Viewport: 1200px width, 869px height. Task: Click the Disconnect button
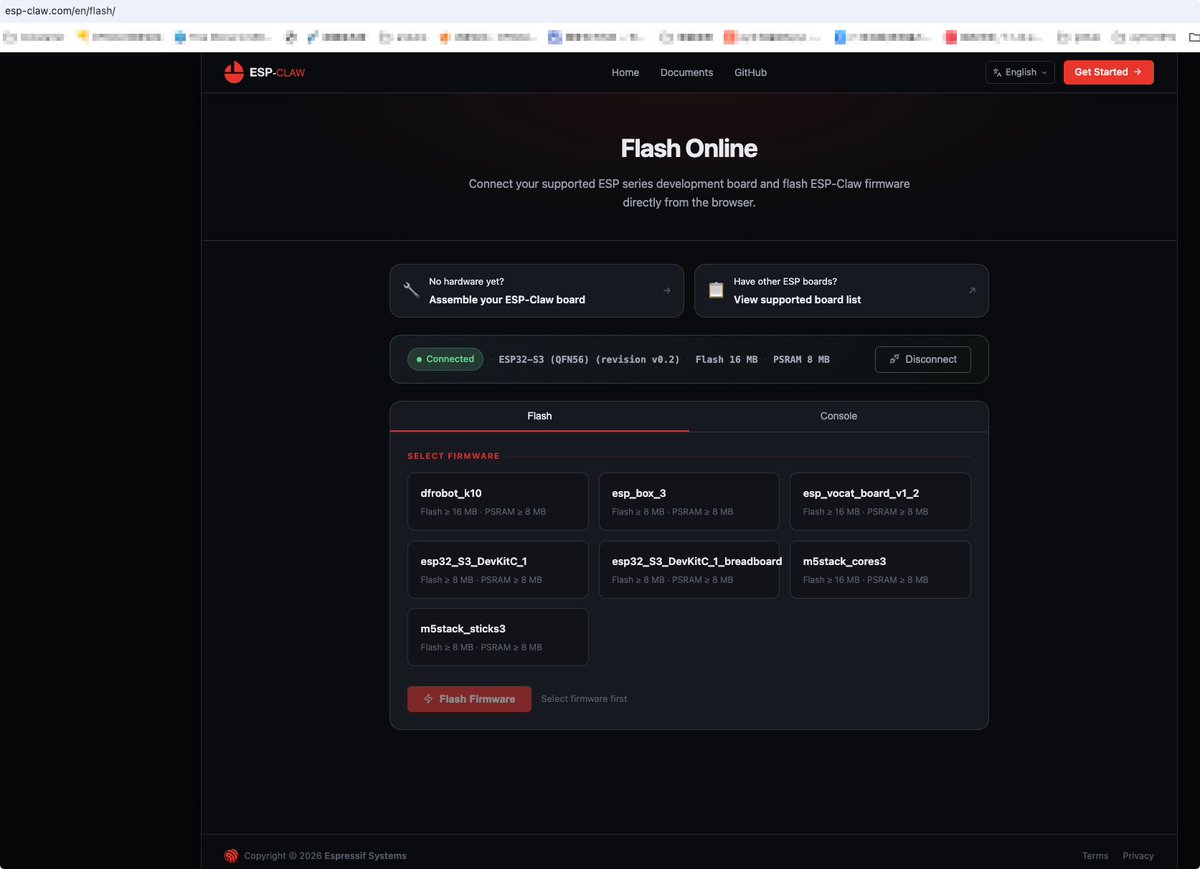coord(923,359)
